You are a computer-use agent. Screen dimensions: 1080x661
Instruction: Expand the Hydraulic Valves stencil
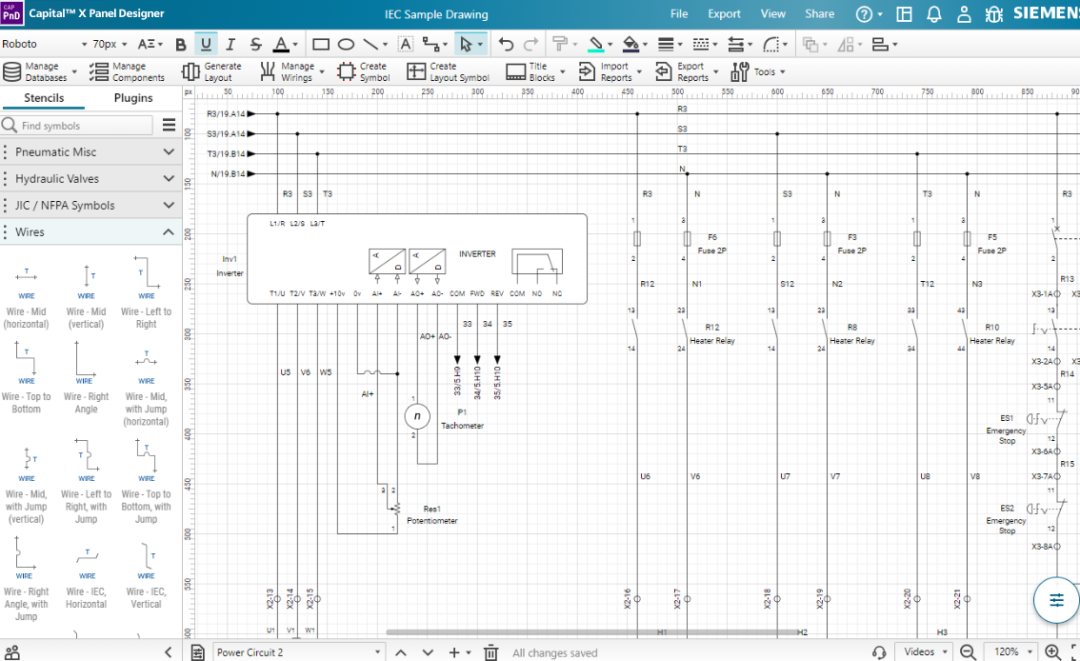[91, 178]
